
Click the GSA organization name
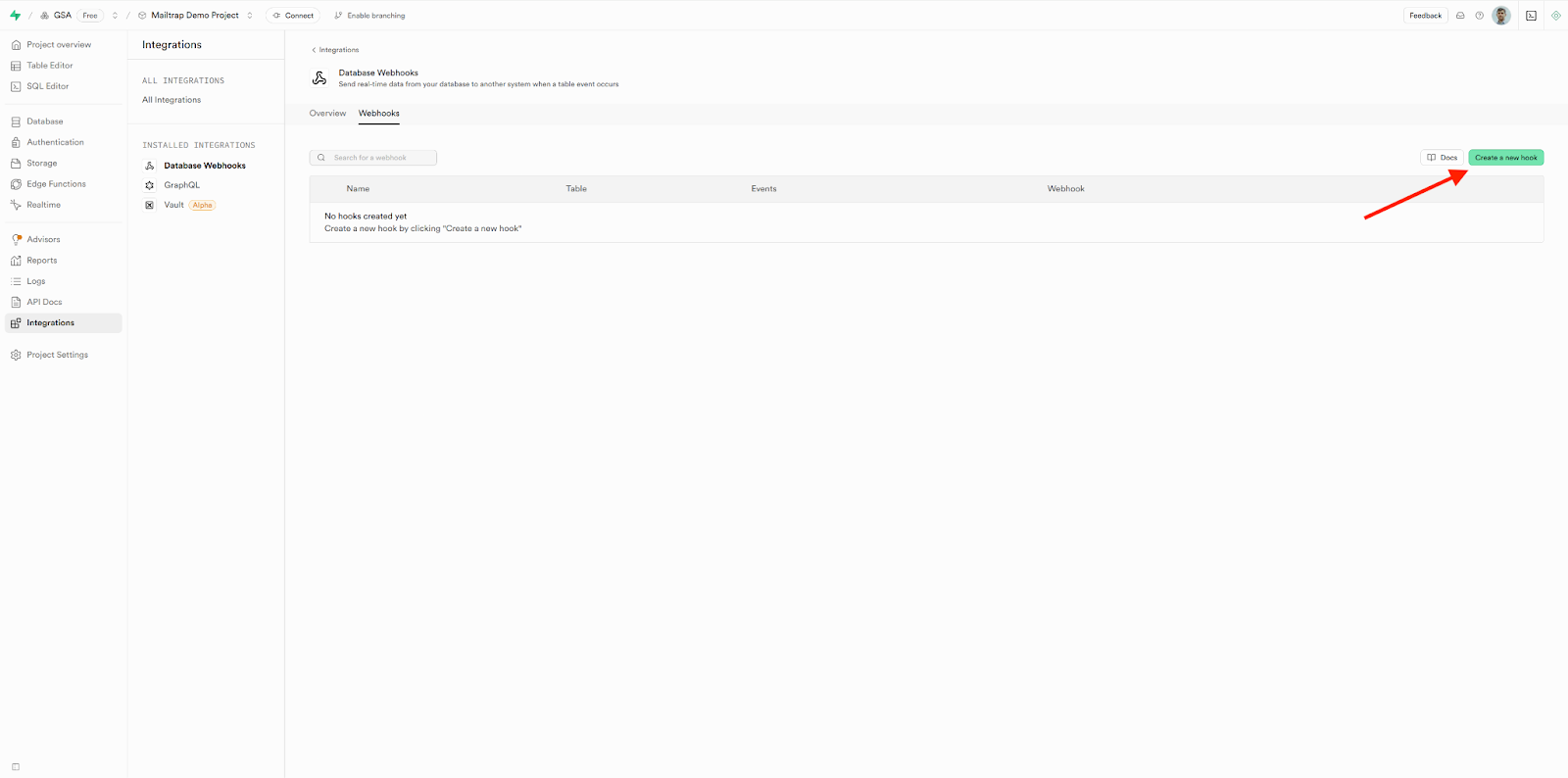point(63,16)
